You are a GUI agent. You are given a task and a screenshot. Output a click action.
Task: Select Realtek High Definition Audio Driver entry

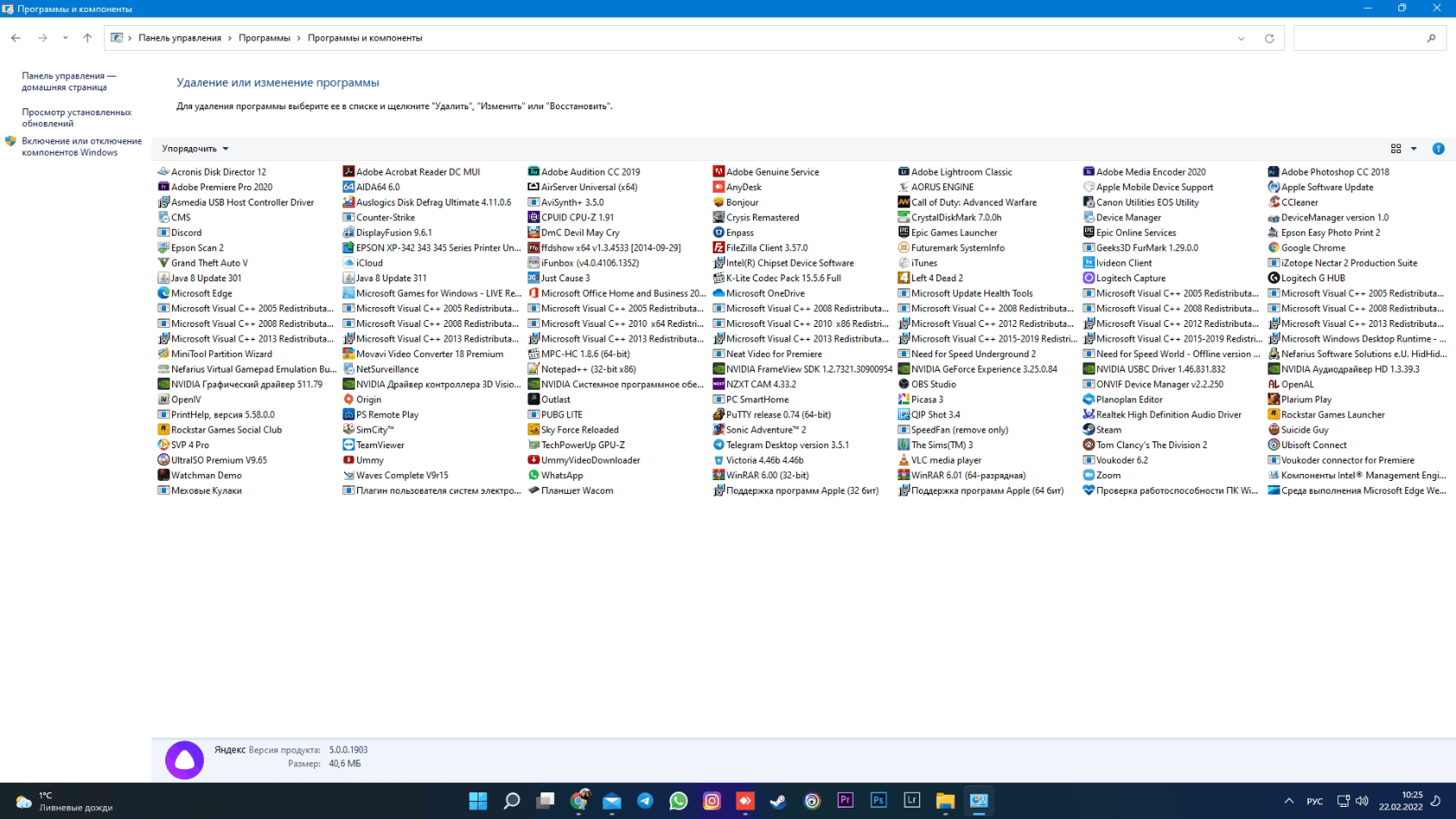pos(1162,415)
